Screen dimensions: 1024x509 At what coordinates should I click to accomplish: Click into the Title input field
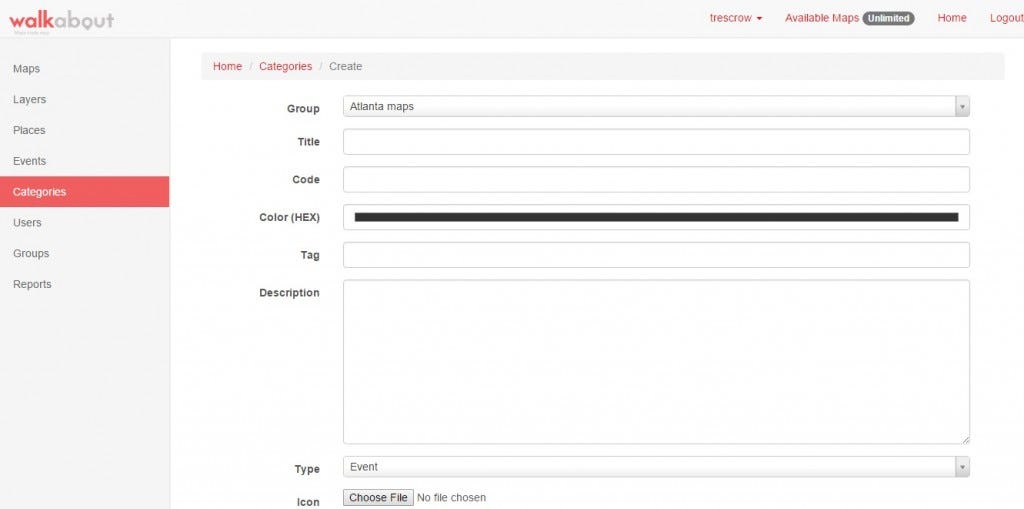(656, 142)
